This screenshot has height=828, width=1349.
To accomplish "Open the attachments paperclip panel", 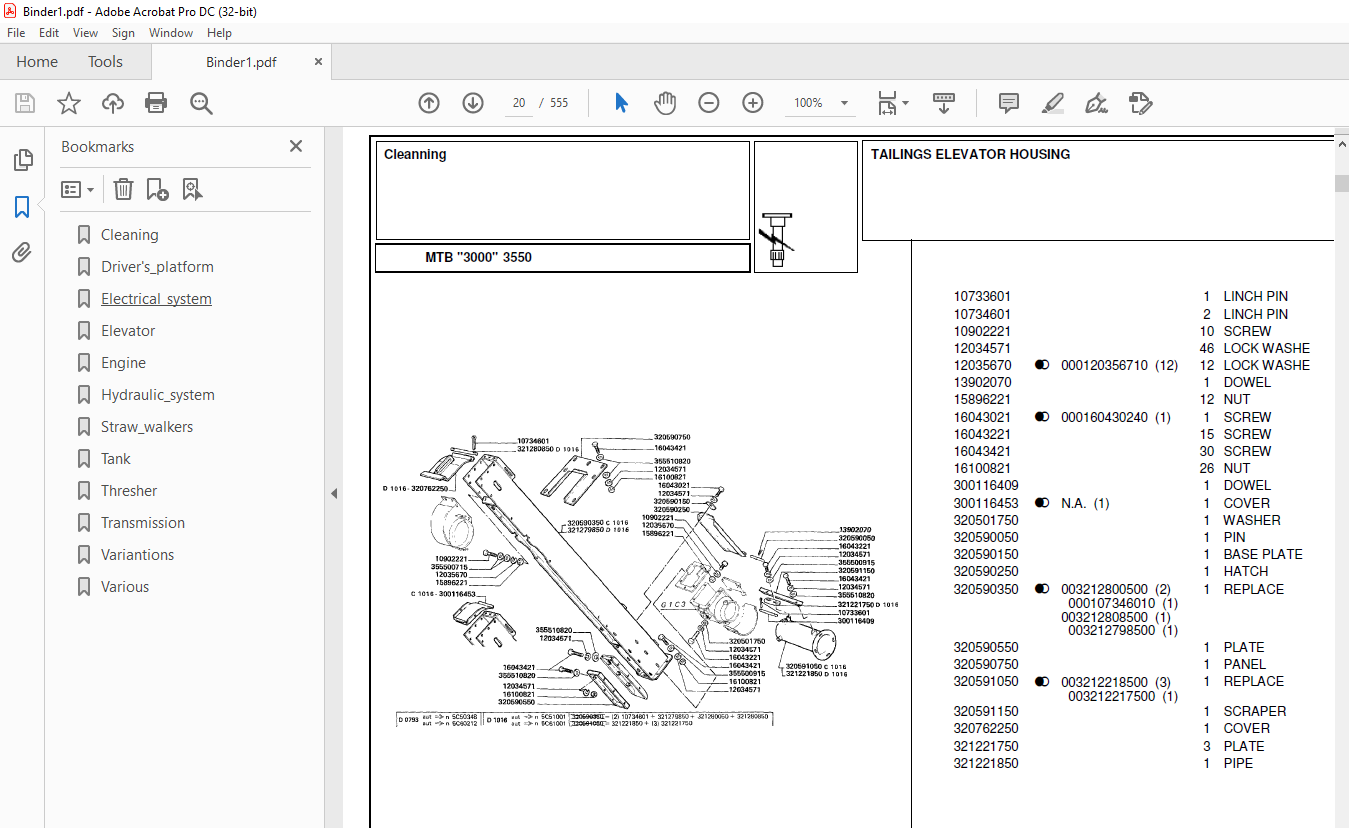I will 22,253.
